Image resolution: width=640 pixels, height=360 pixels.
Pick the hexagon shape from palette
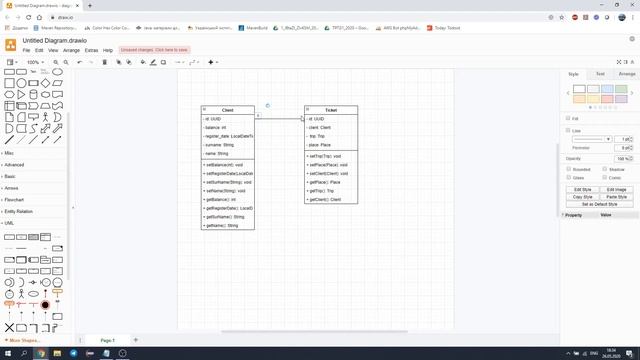coord(9,94)
